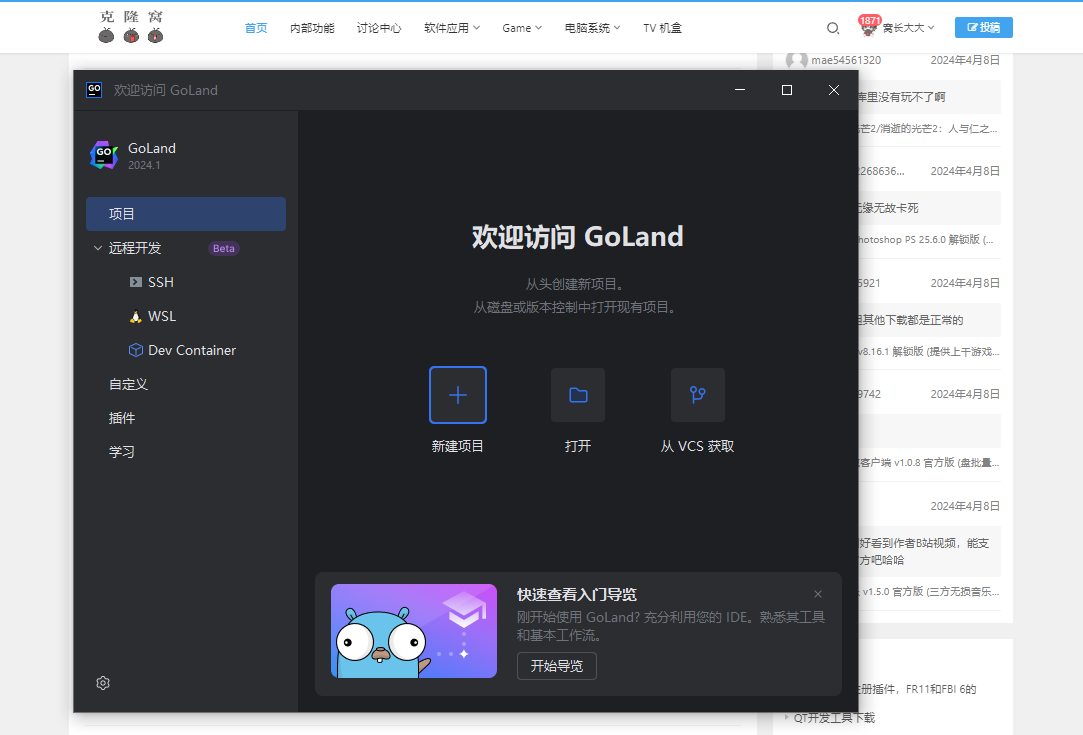Image resolution: width=1083 pixels, height=735 pixels.
Task: Click the Open folder icon
Action: click(x=578, y=395)
